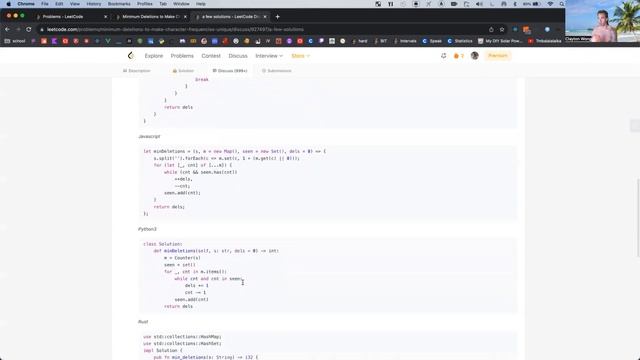Open the 'Intervals' bookmark

click(405, 41)
